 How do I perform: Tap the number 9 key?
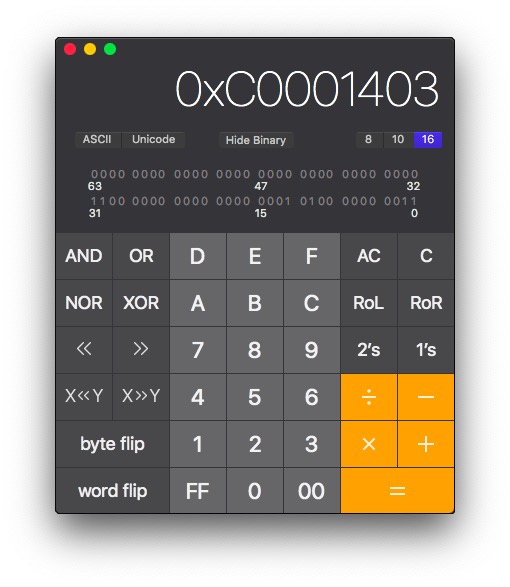312,350
